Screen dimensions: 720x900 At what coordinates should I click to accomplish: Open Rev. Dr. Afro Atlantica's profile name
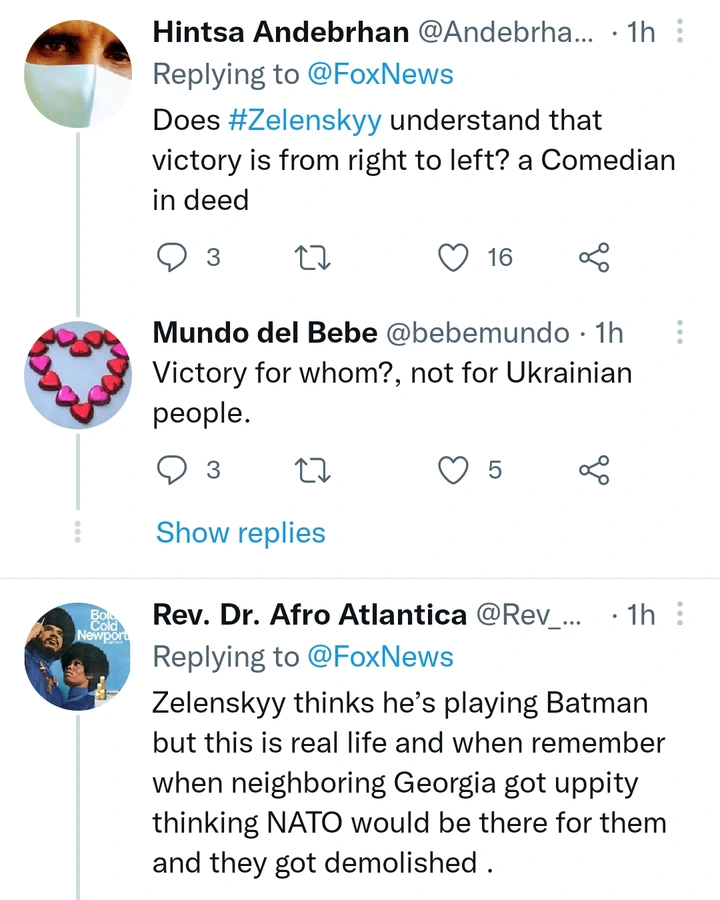pyautogui.click(x=309, y=615)
